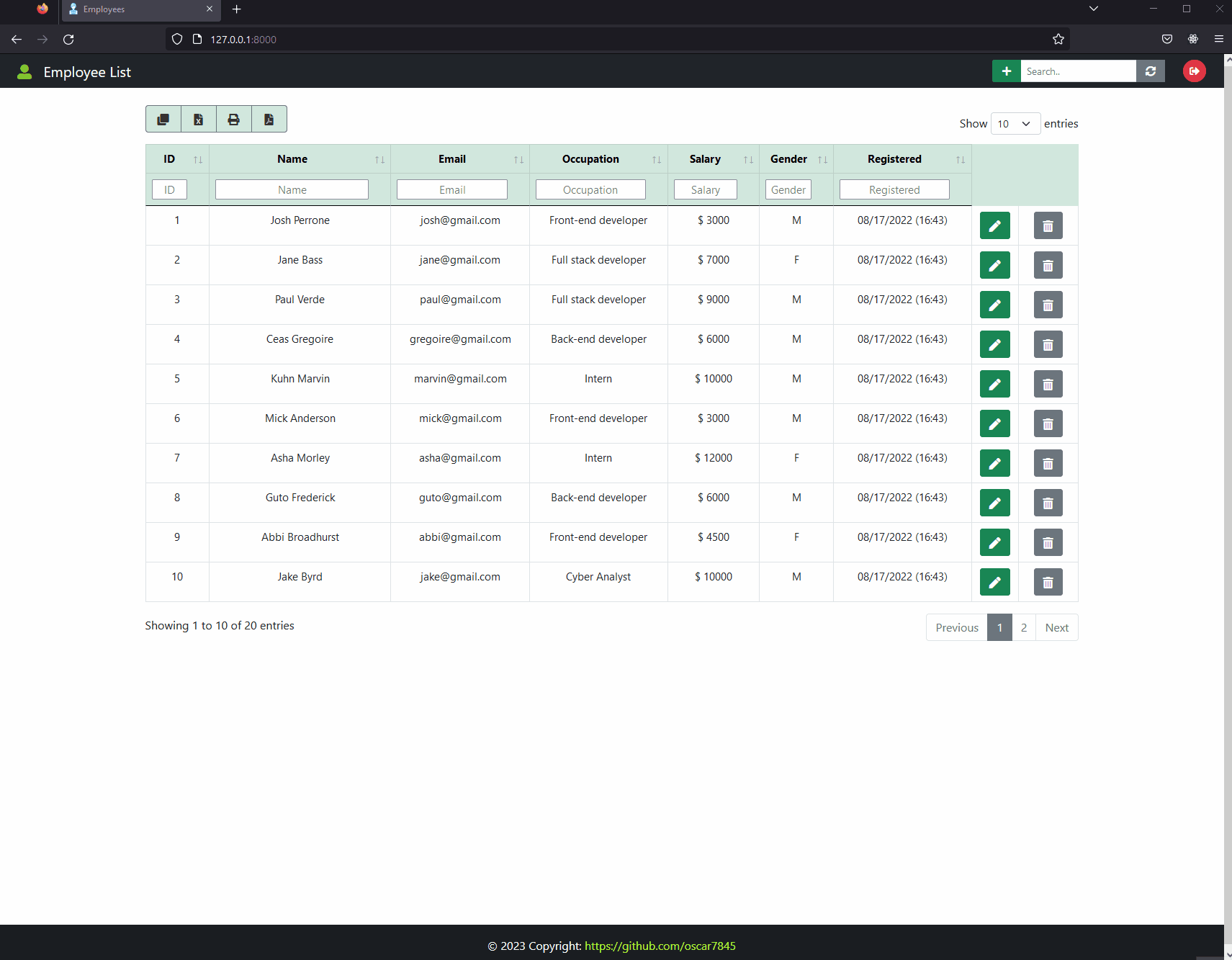Open the github.com/oscar7845 footer link

[660, 946]
